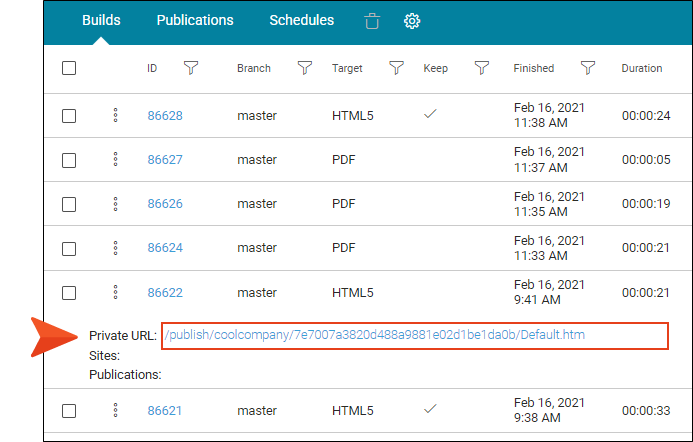The image size is (693, 442).
Task: Toggle Keep checkmark for build 86621
Action: click(x=431, y=409)
